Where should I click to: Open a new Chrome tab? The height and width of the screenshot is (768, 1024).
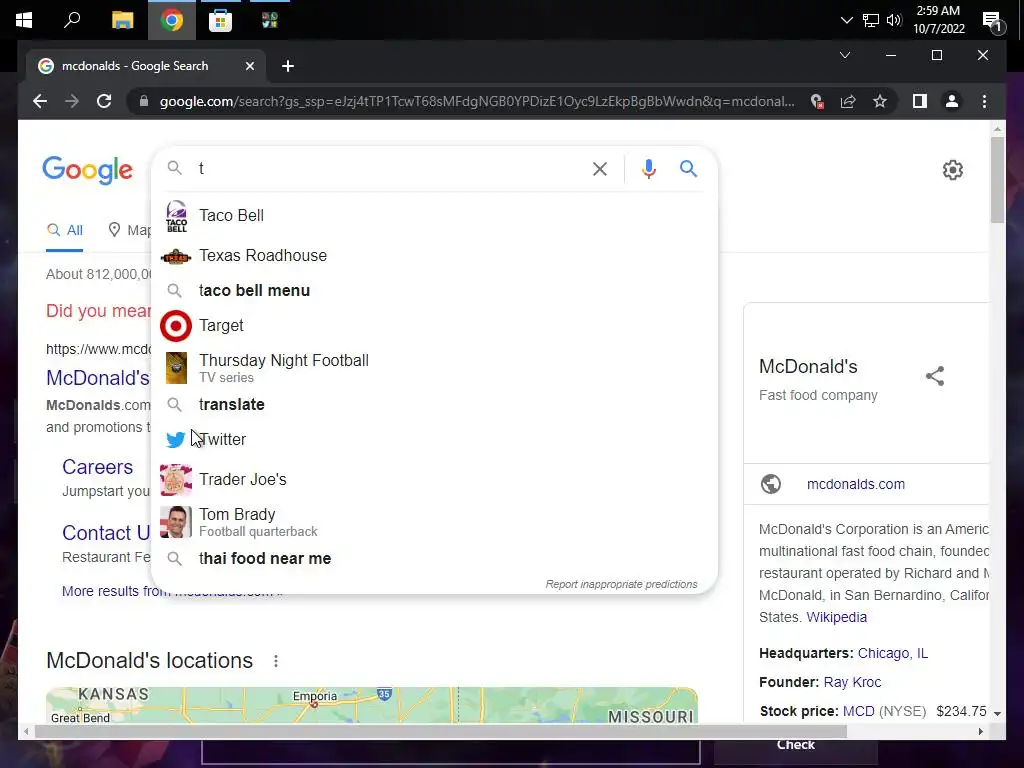288,66
